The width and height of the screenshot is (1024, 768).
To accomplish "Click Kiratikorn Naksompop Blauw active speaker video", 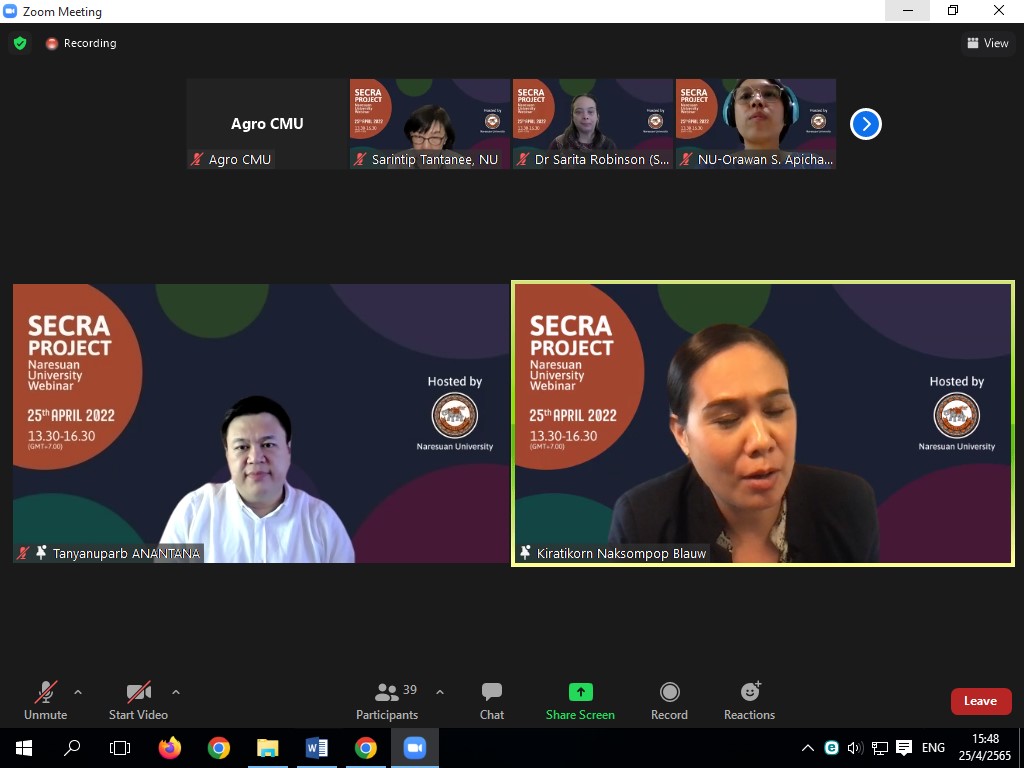I will click(x=763, y=423).
